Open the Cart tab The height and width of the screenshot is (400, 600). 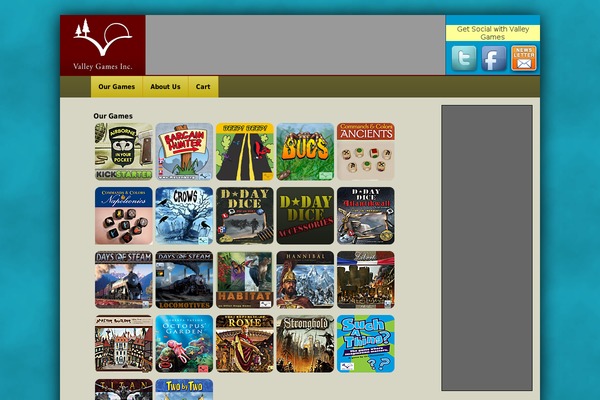(203, 87)
